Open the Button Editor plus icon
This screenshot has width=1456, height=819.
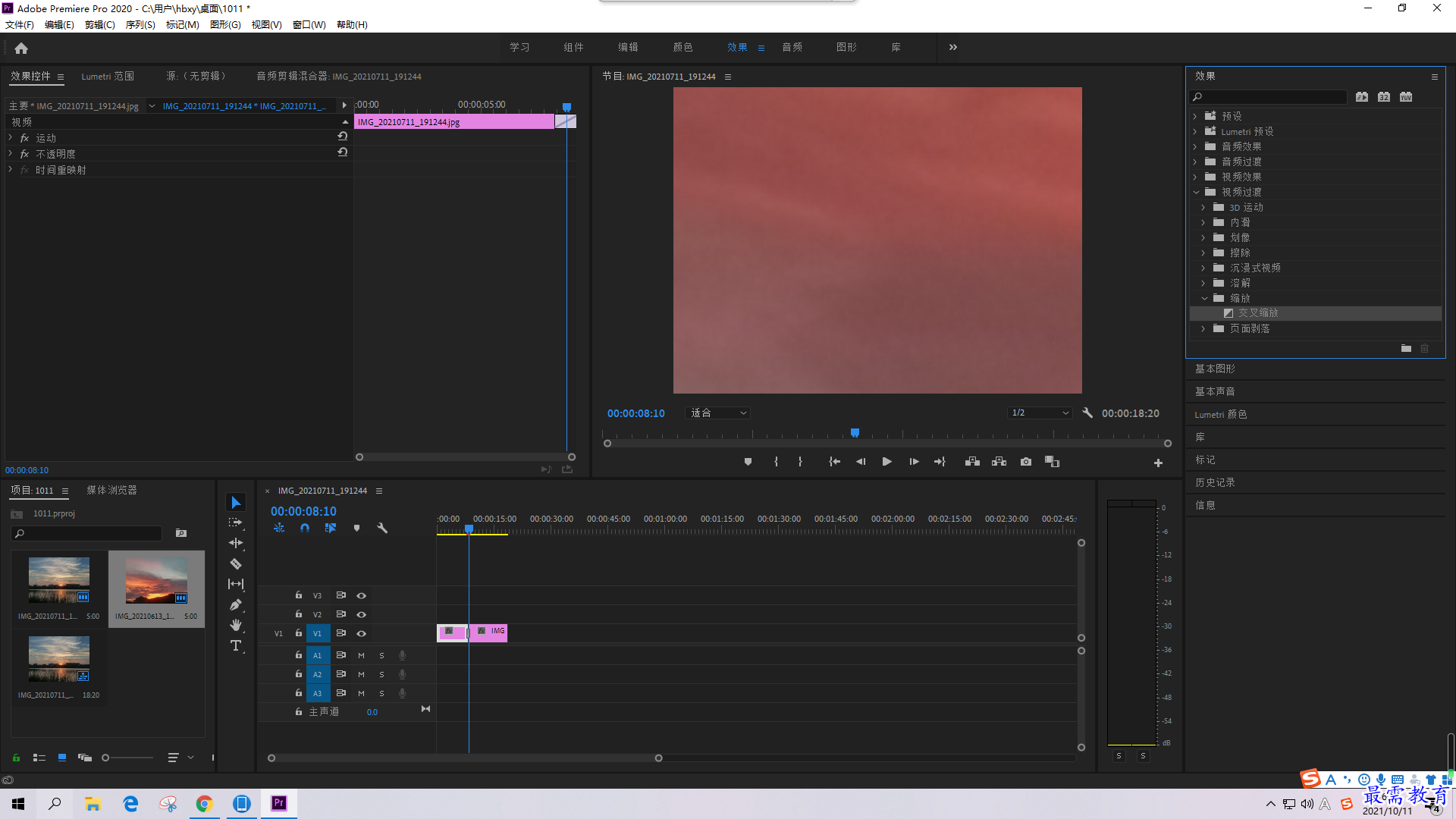pos(1158,463)
